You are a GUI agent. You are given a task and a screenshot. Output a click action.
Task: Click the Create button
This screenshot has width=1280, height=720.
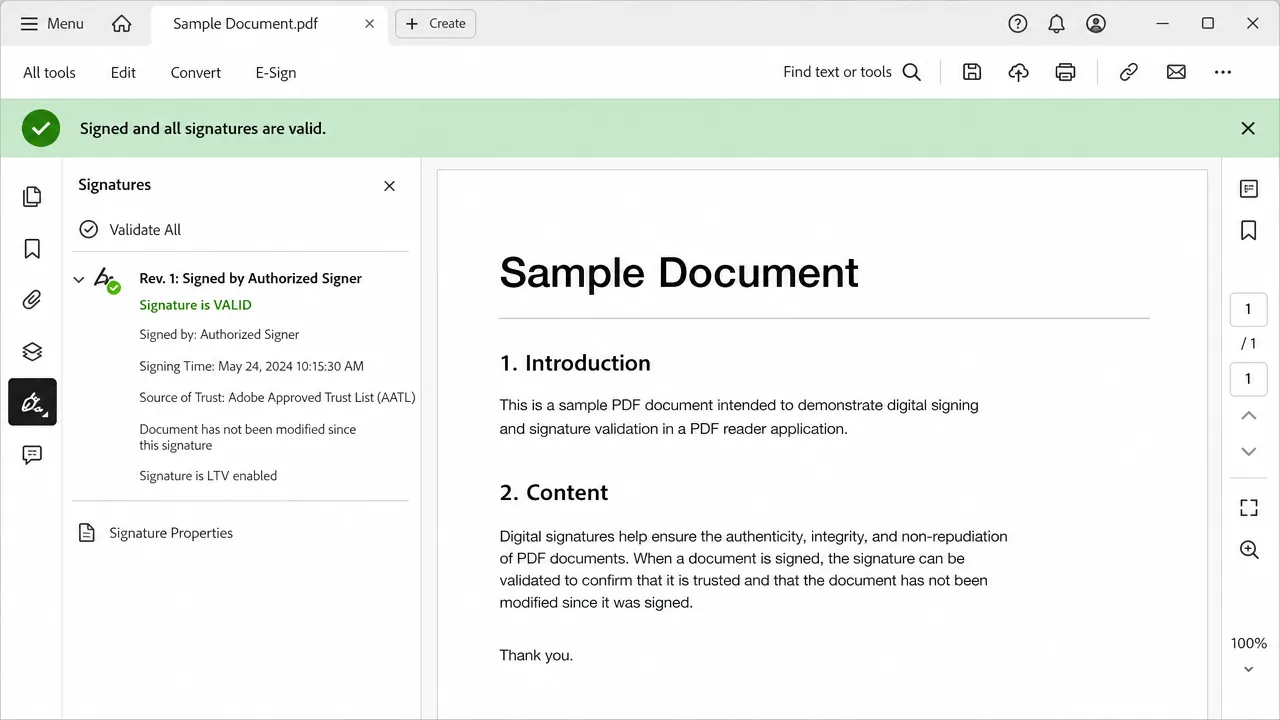coord(436,23)
